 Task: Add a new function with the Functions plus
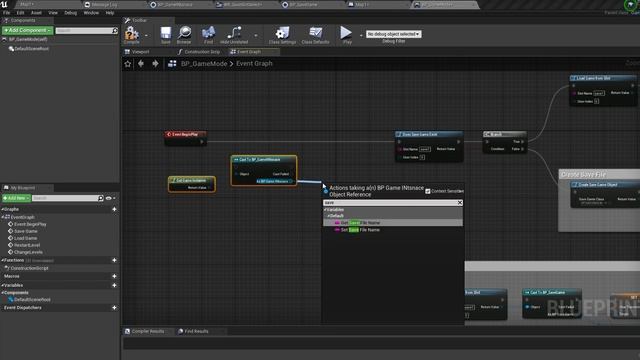click(114, 260)
